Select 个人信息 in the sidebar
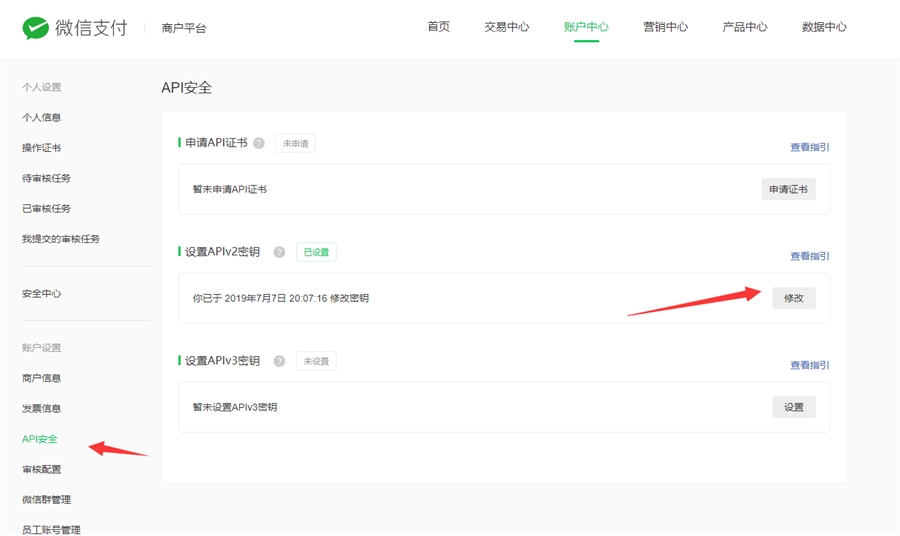The image size is (900, 536). pos(42,118)
